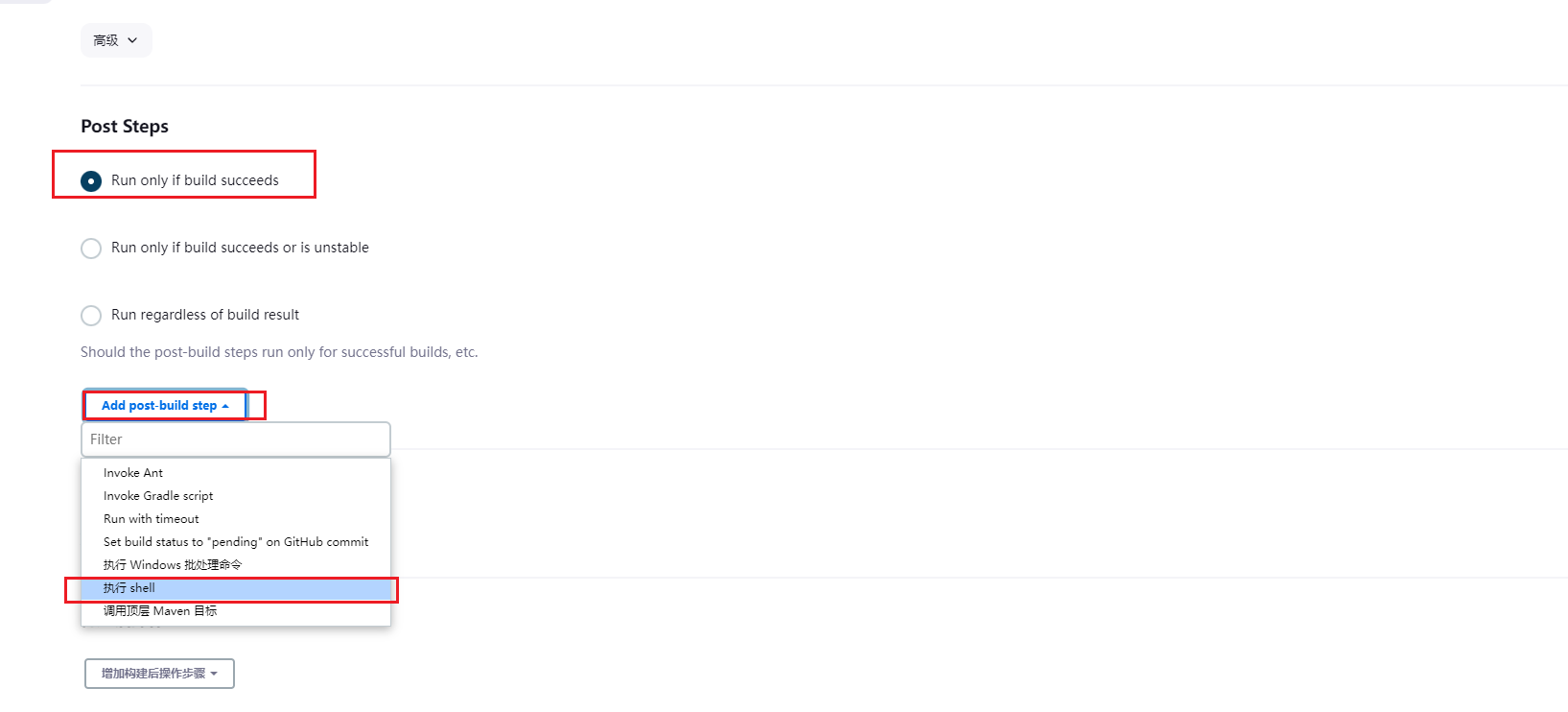This screenshot has height=712, width=1568.
Task: Click the caret arrow on Add post-build step
Action: tap(225, 406)
